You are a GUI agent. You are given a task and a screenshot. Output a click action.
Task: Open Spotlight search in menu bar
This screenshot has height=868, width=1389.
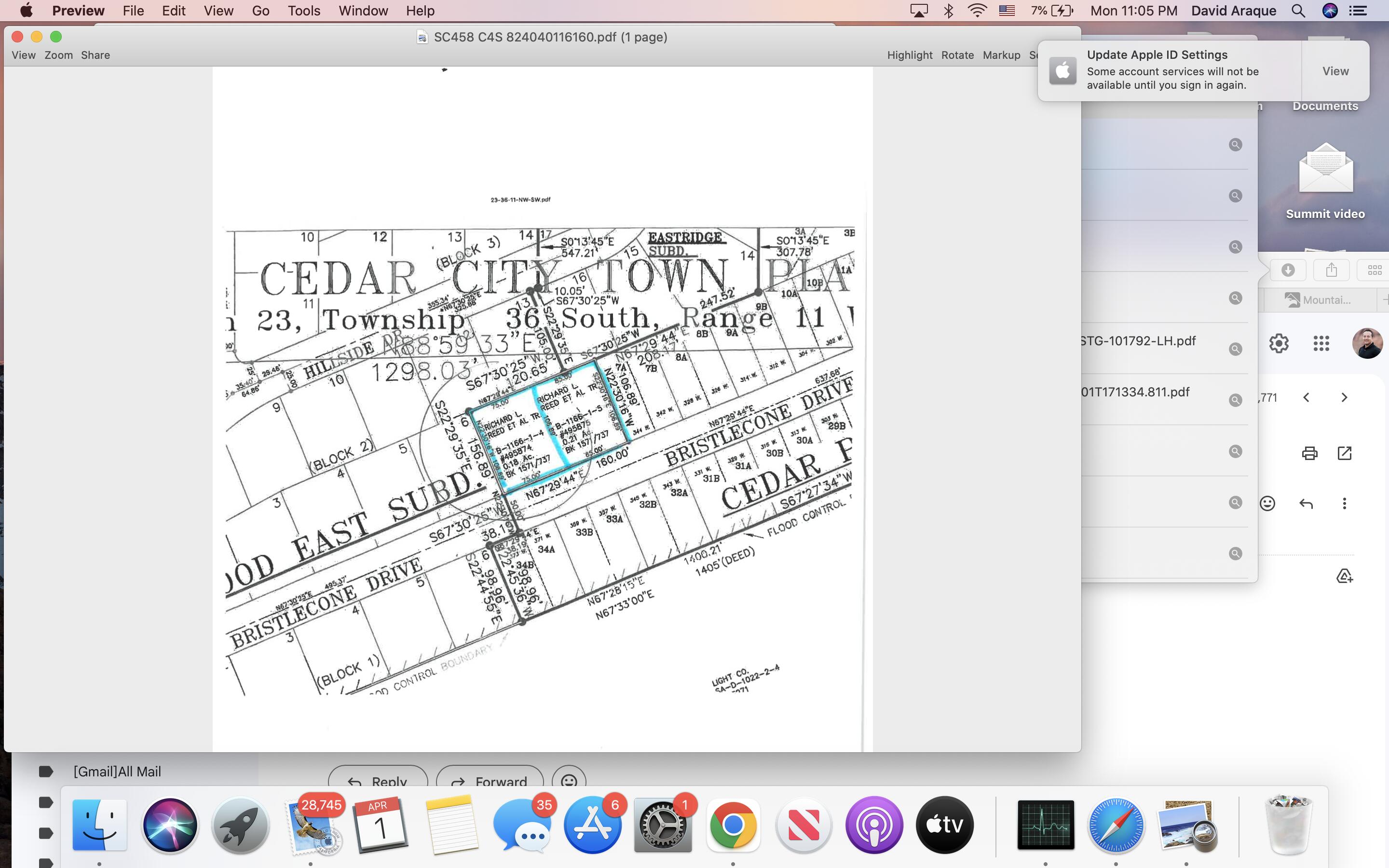coord(1298,11)
